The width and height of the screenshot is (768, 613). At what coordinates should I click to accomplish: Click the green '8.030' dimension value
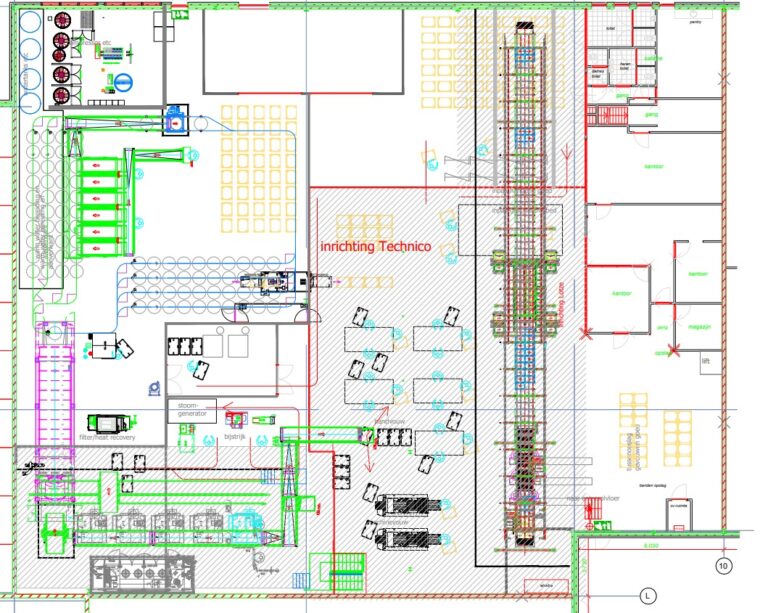click(650, 545)
